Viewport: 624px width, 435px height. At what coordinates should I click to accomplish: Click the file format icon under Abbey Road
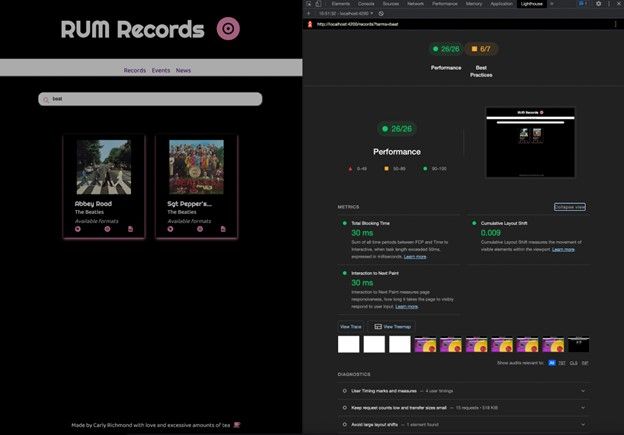coord(131,229)
